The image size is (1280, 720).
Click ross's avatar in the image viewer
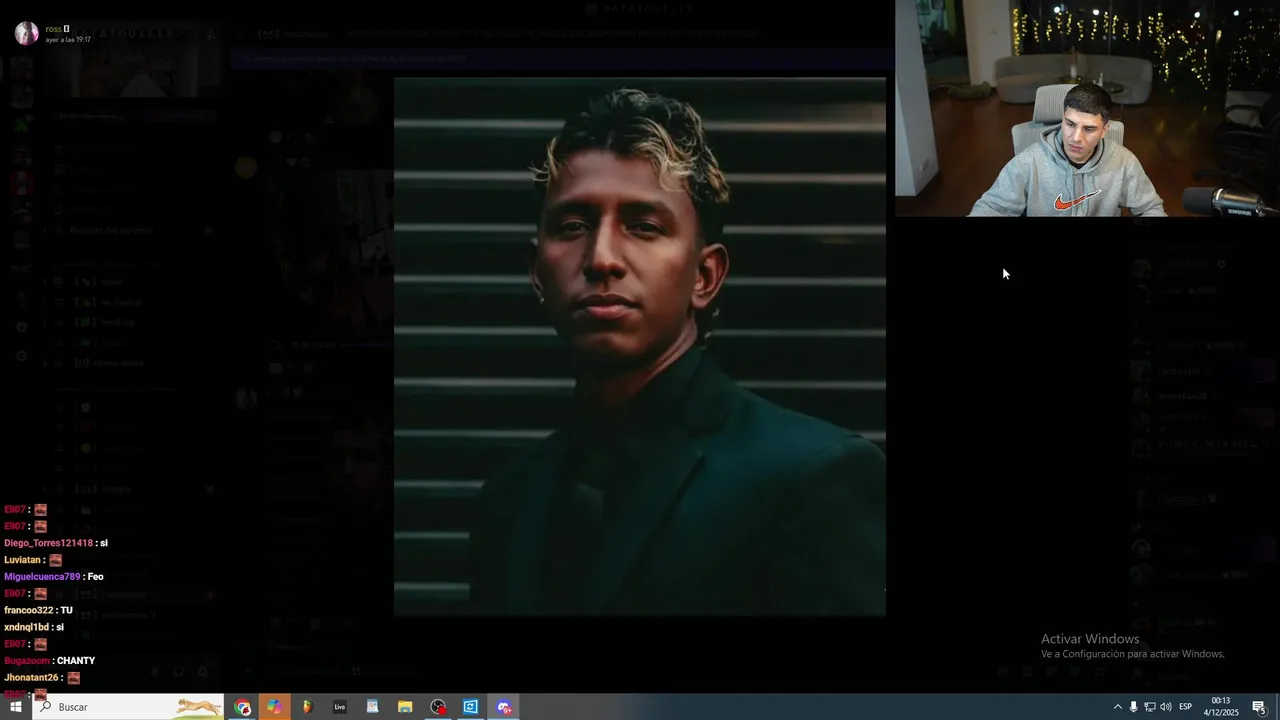pyautogui.click(x=27, y=33)
